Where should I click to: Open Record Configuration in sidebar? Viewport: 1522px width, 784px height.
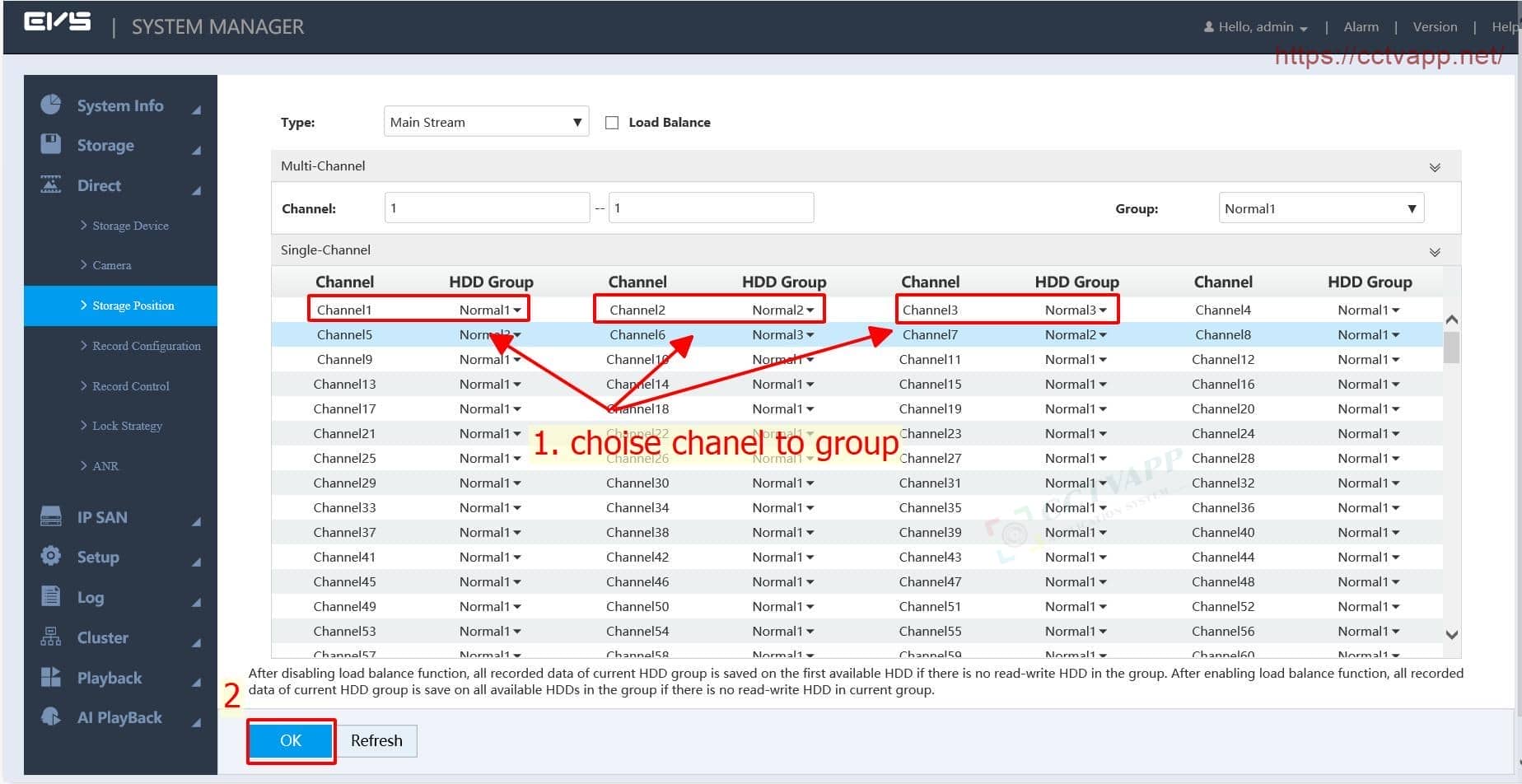point(146,346)
